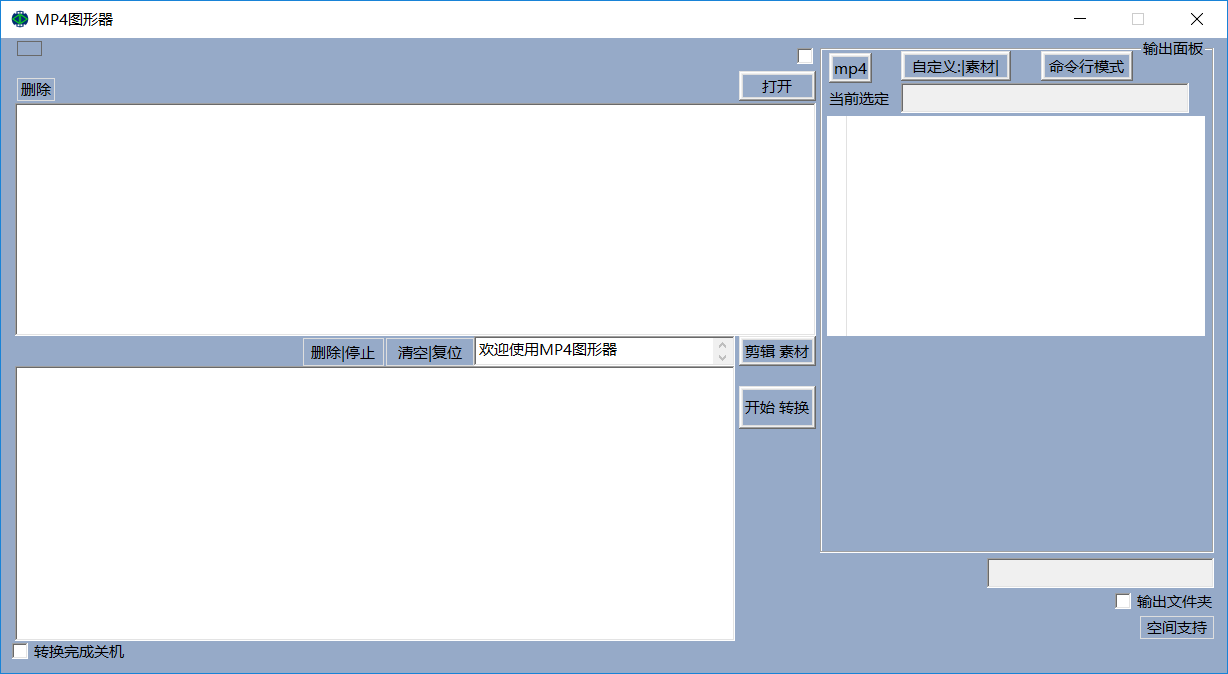Click the 删除 (Delete) button

(35, 89)
